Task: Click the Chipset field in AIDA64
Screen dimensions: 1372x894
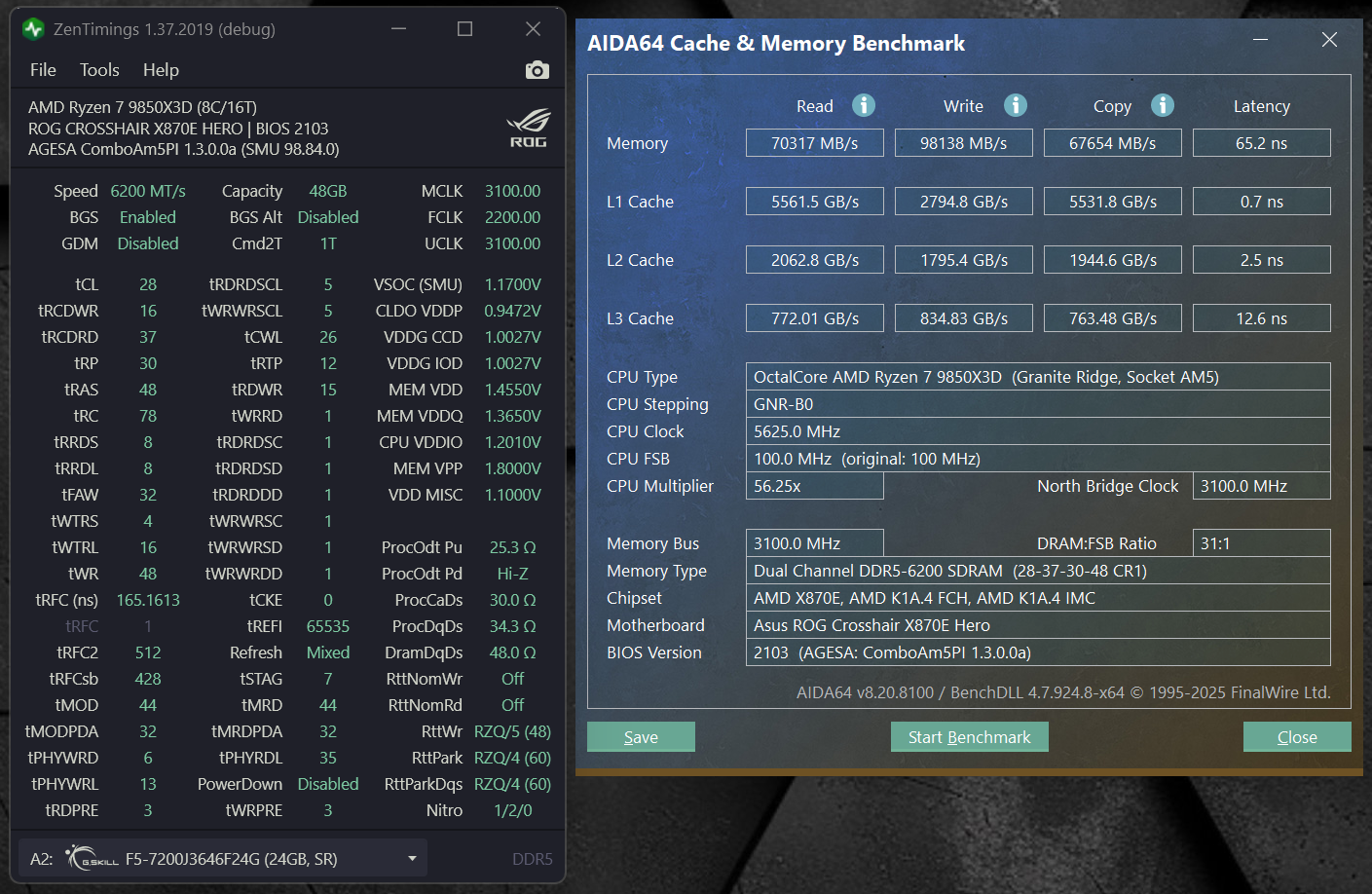Action: point(1038,598)
